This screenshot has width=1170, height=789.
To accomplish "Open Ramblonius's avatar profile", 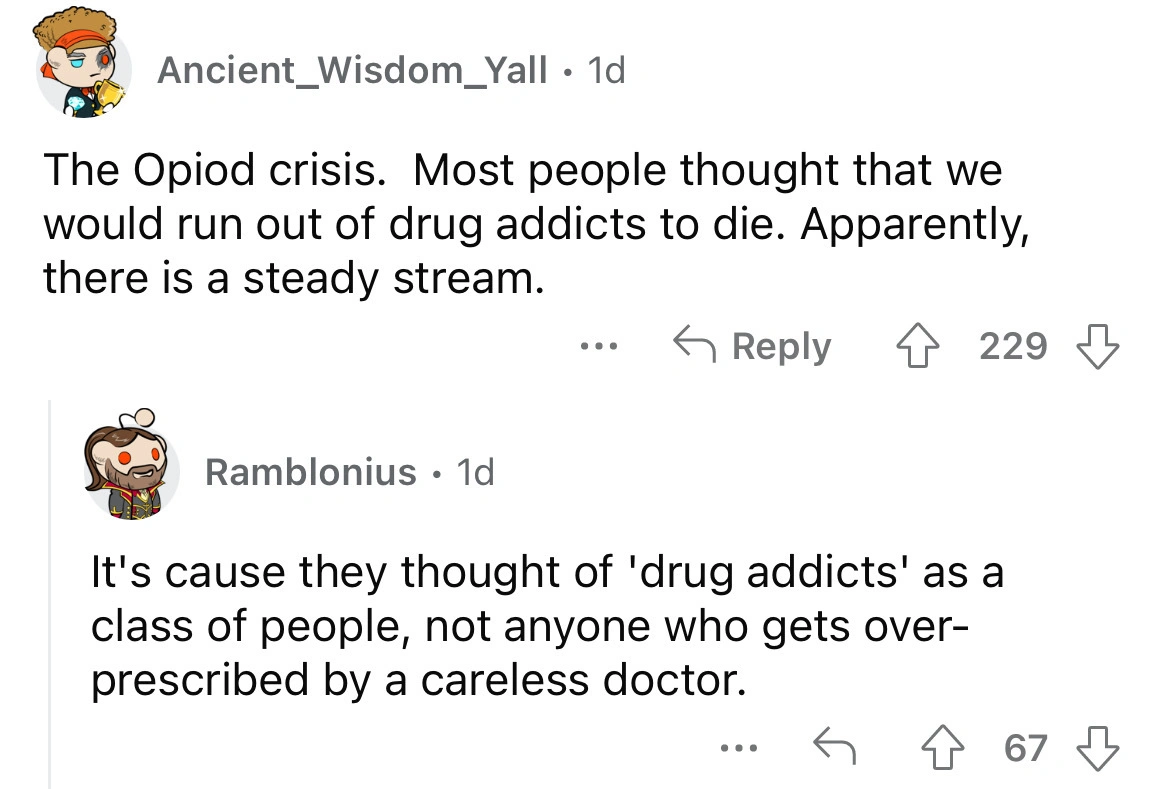I will click(x=130, y=470).
